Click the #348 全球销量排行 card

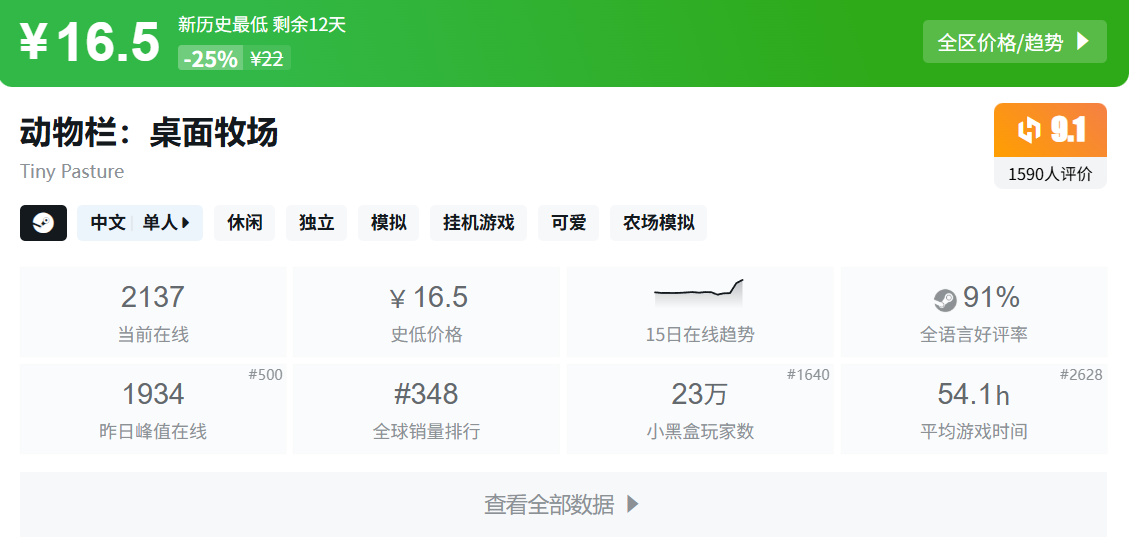tap(427, 409)
